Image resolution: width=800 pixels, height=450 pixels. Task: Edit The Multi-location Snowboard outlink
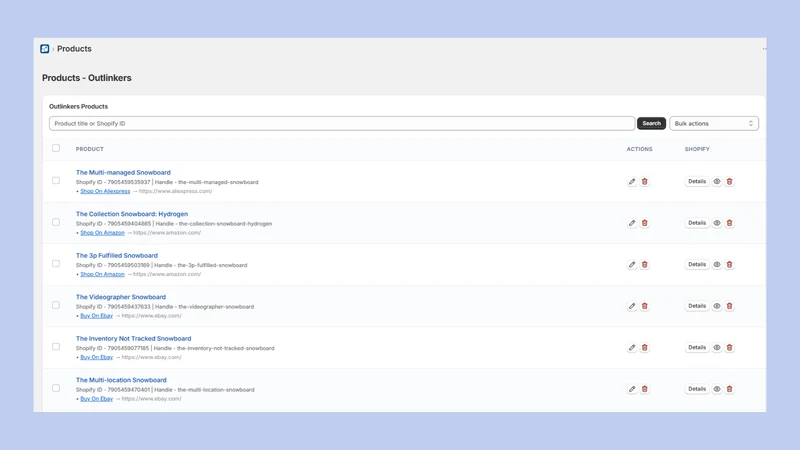click(632, 389)
